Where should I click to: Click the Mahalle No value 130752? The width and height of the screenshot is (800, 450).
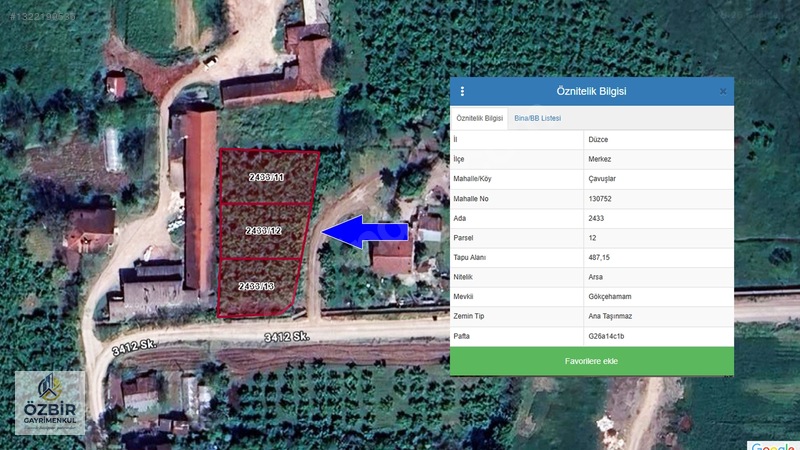pyautogui.click(x=599, y=199)
